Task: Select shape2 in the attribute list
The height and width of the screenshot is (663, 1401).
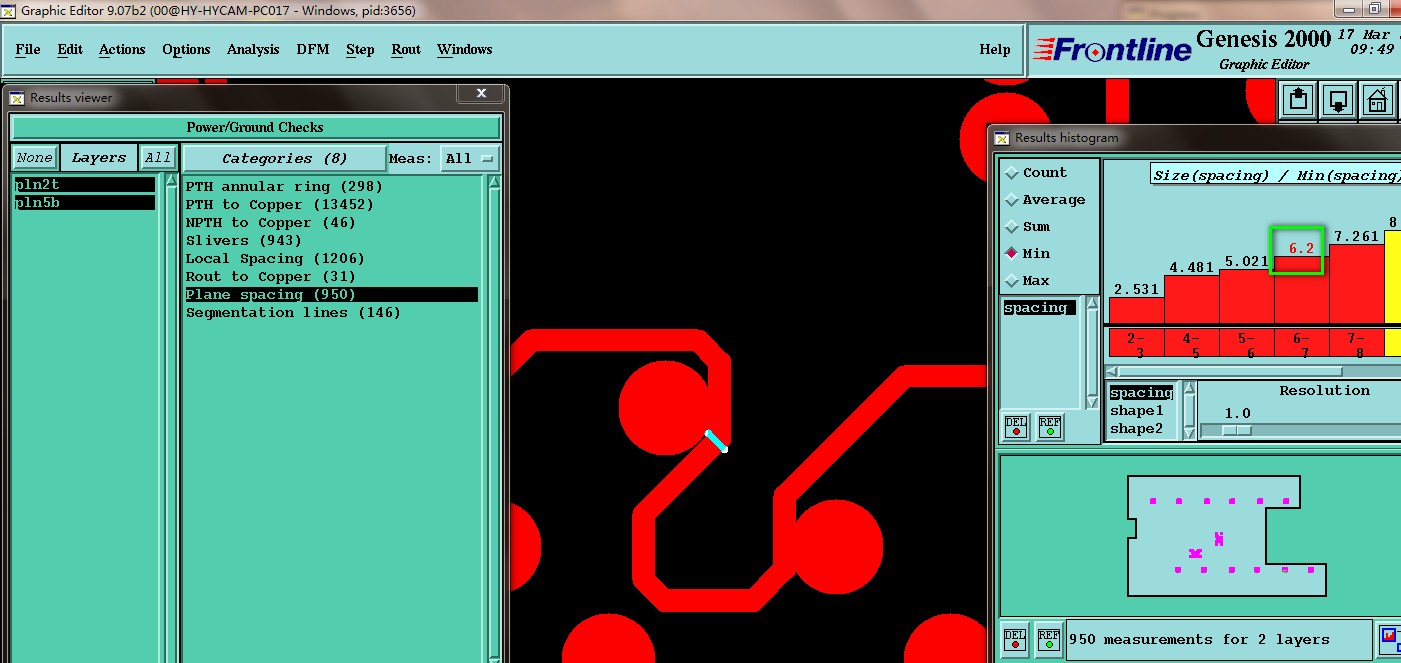Action: point(1137,429)
